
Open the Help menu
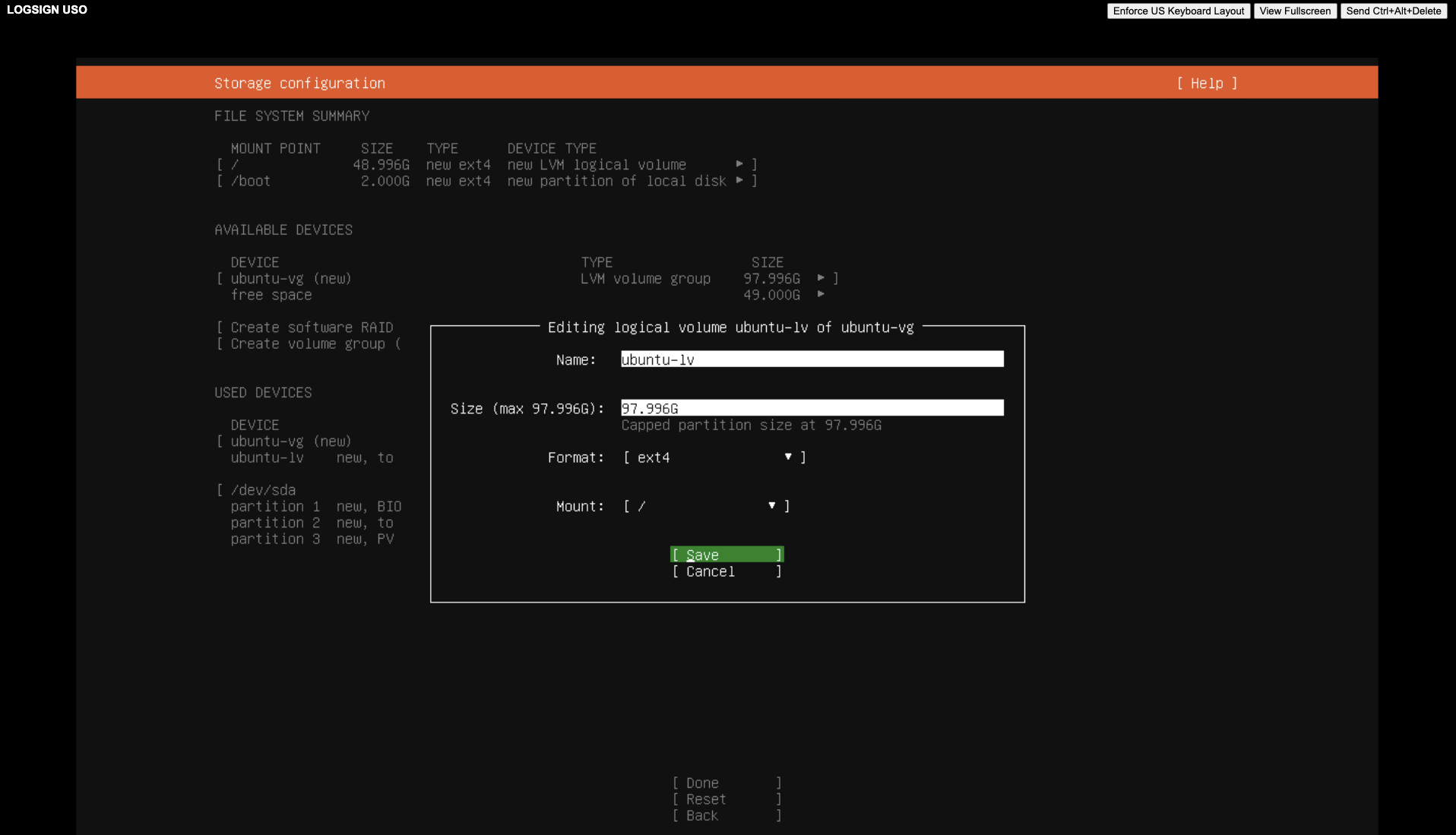tap(1207, 83)
